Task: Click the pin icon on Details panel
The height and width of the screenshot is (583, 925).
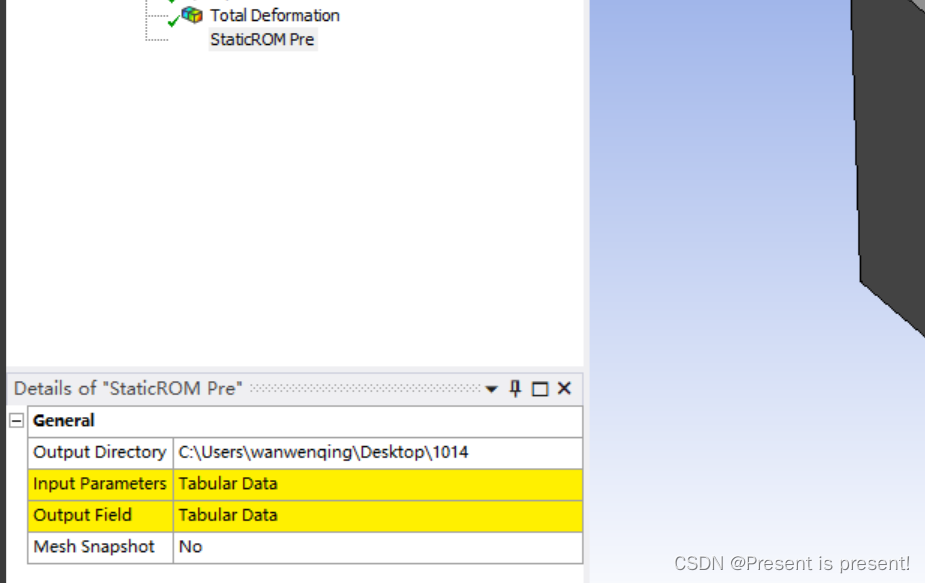Action: point(514,389)
